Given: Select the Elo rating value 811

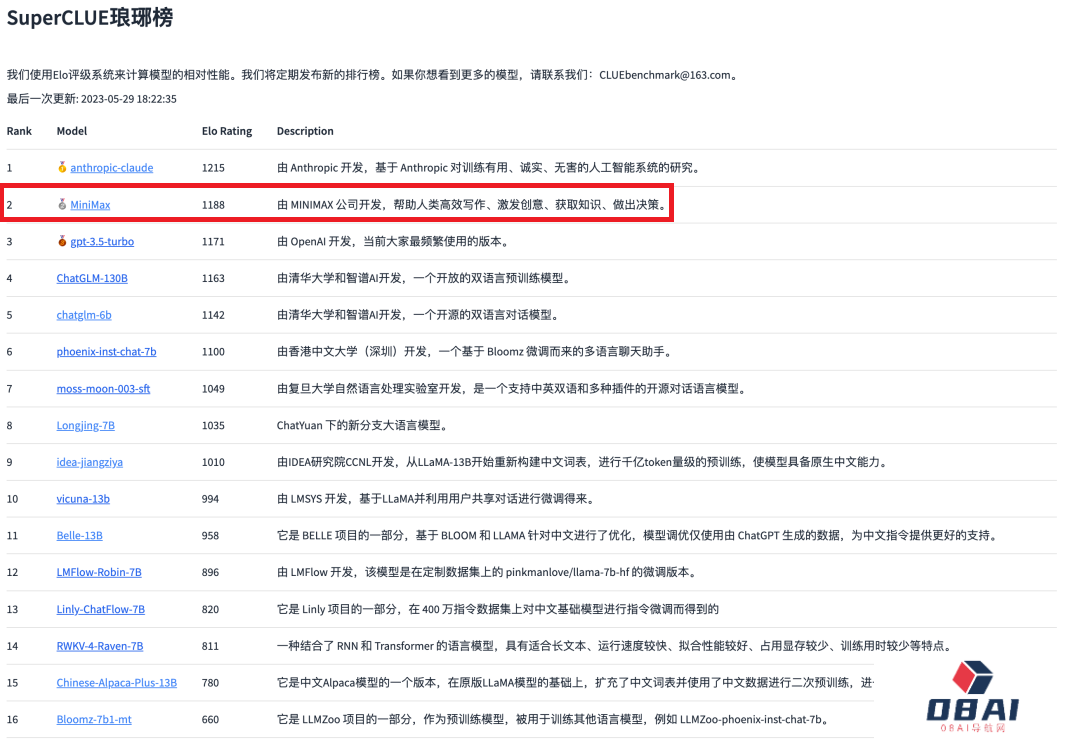Looking at the screenshot, I should coord(210,646).
